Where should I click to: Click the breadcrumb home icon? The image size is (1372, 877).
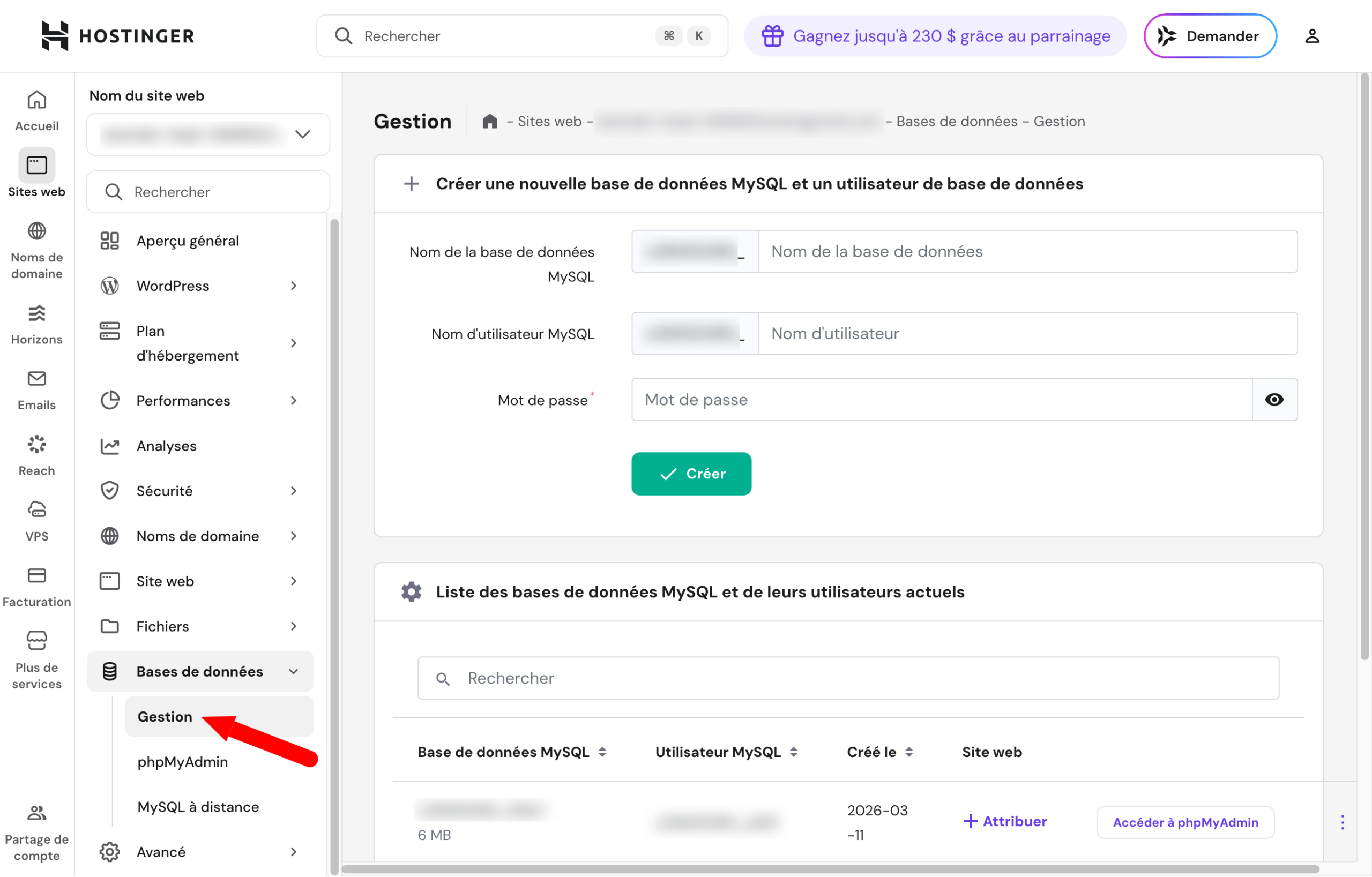(x=489, y=121)
